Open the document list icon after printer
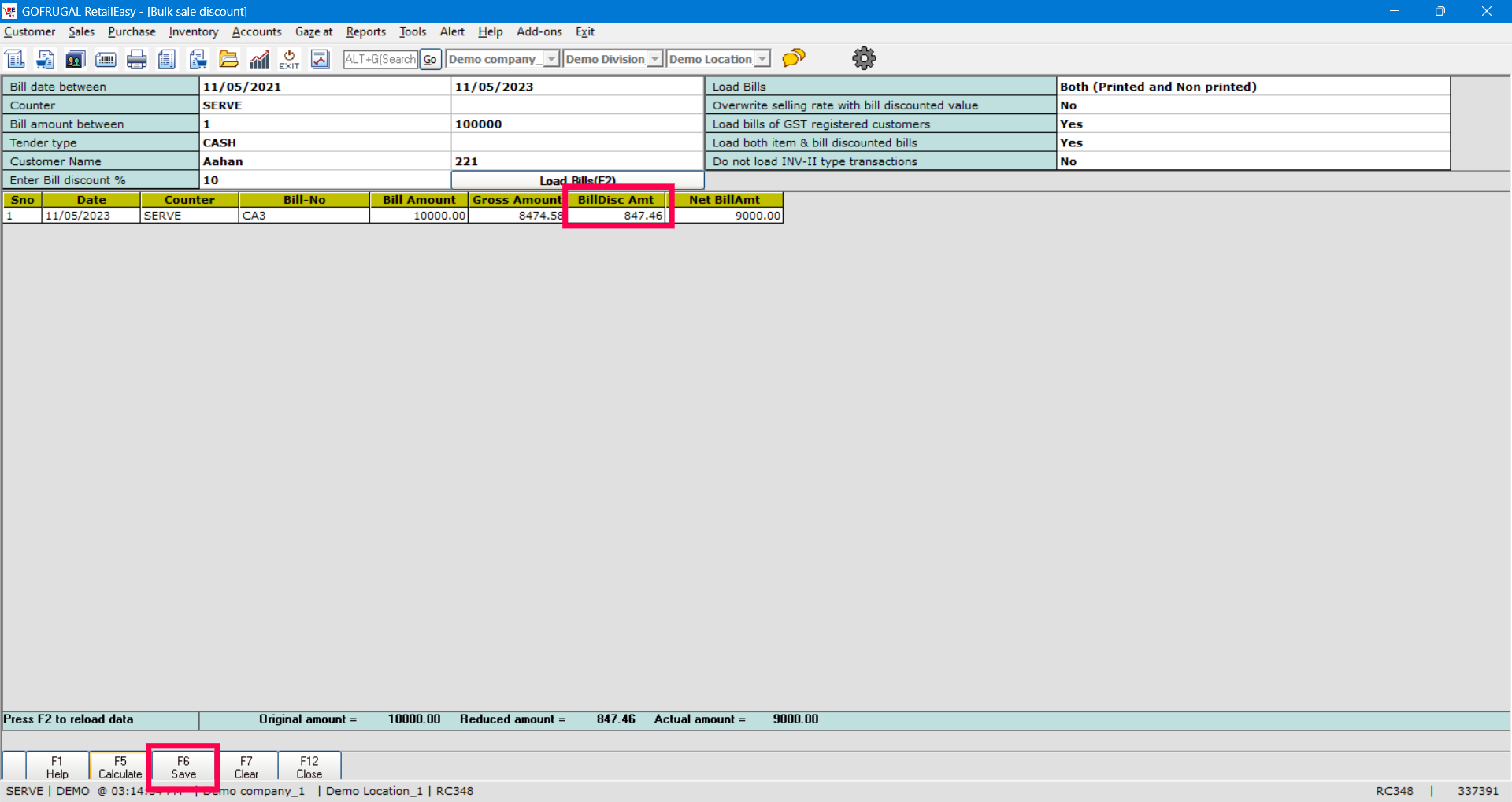 pos(167,59)
